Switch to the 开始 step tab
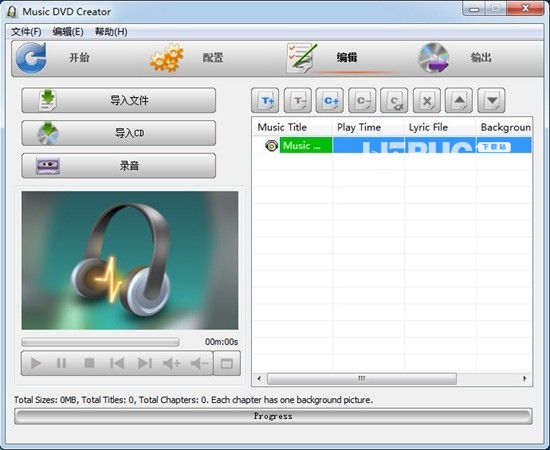This screenshot has height=450, width=550. click(79, 58)
